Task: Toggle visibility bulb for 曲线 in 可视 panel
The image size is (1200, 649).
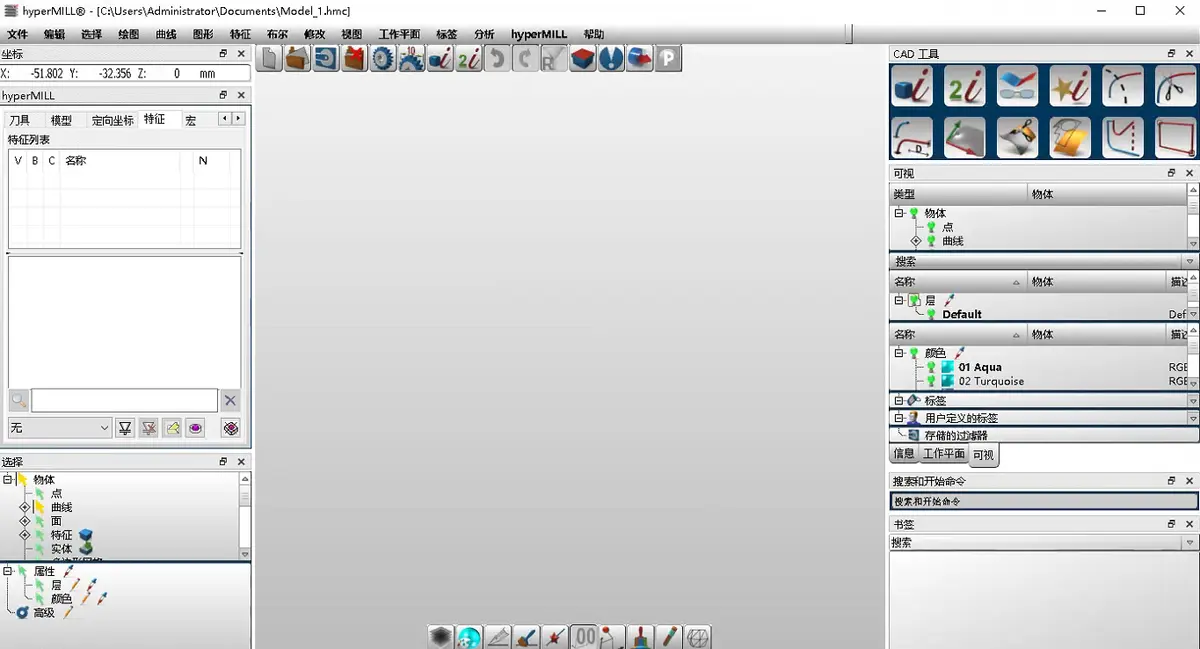Action: pos(932,241)
